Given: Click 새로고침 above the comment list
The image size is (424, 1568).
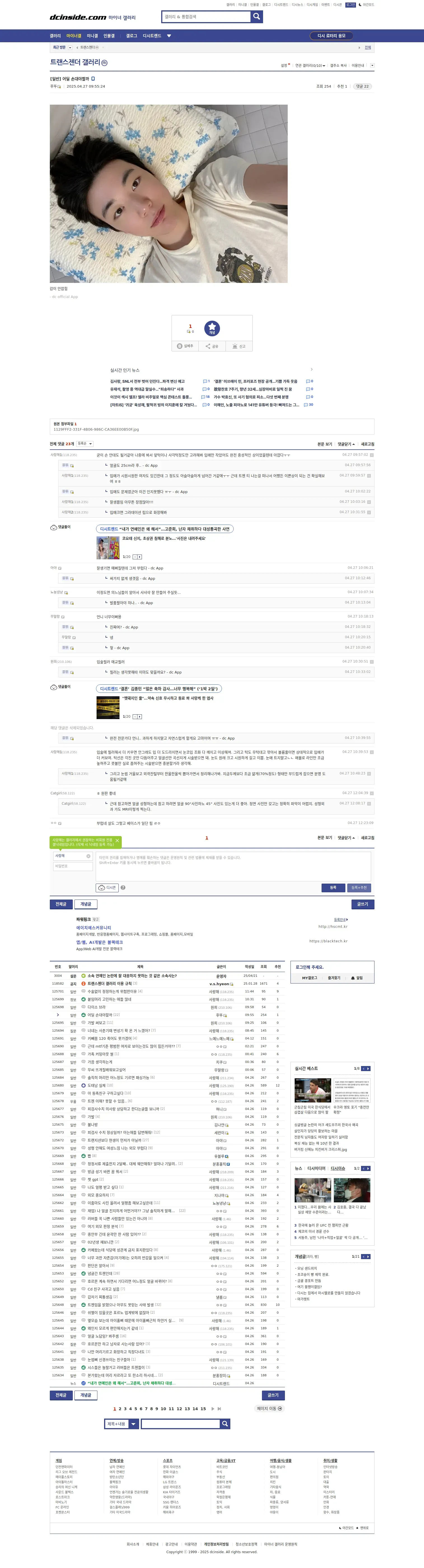Looking at the screenshot, I should point(367,444).
